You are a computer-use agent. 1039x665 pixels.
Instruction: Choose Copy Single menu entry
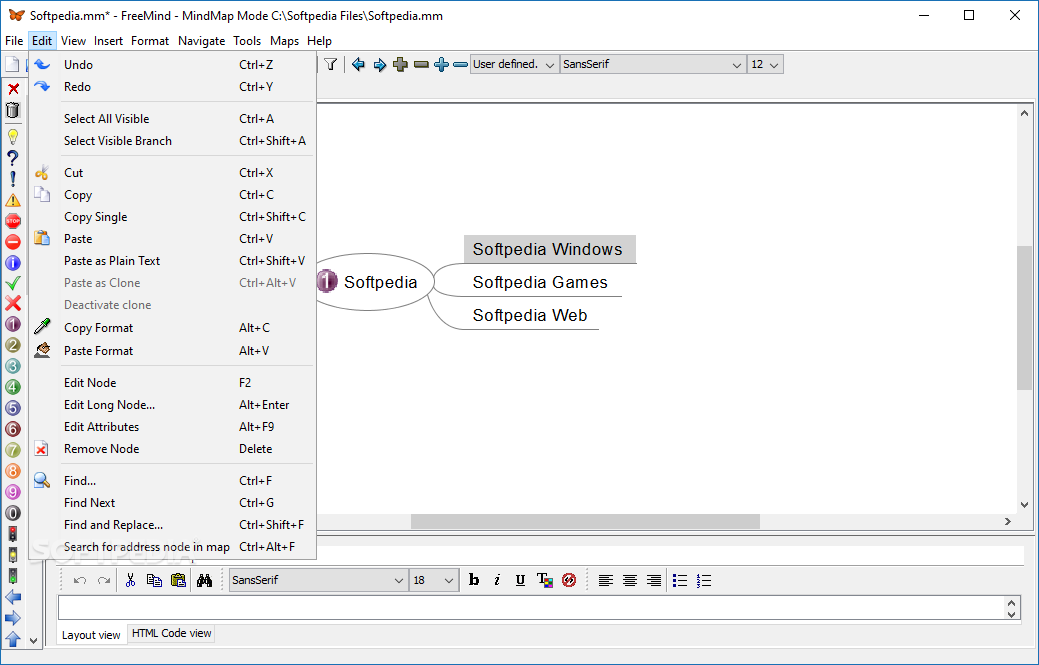(172, 217)
